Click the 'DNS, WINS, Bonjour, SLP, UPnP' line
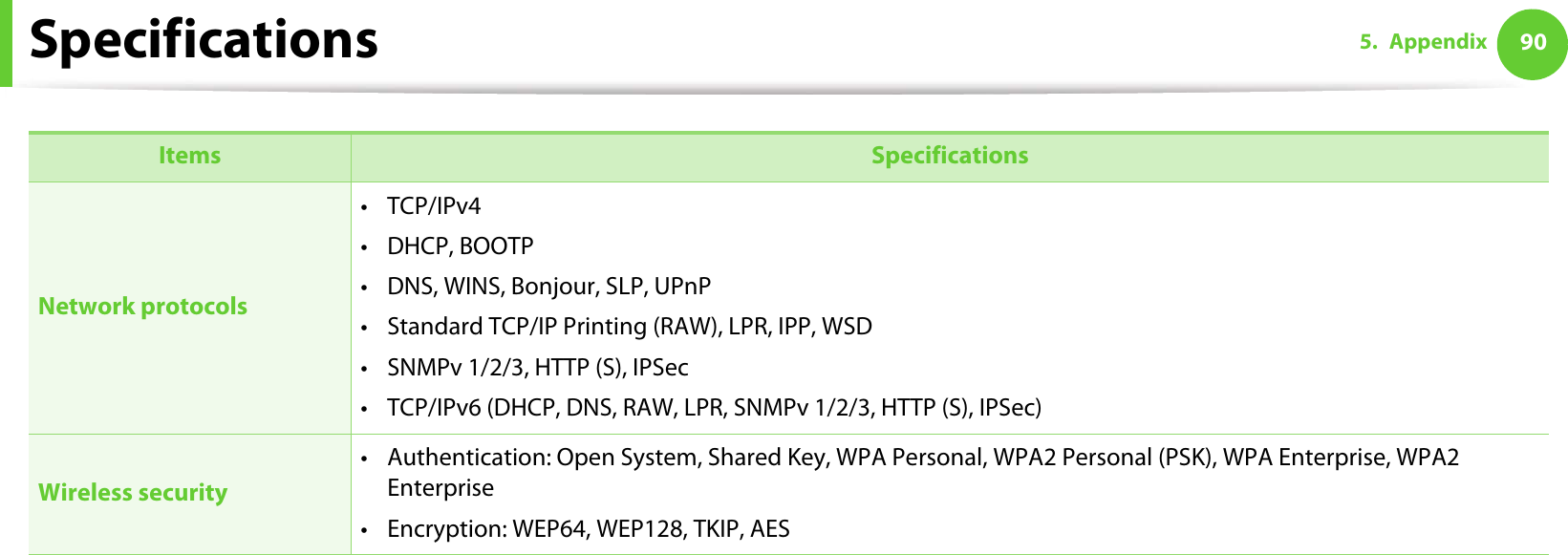This screenshot has height=555, width=1568. click(548, 287)
